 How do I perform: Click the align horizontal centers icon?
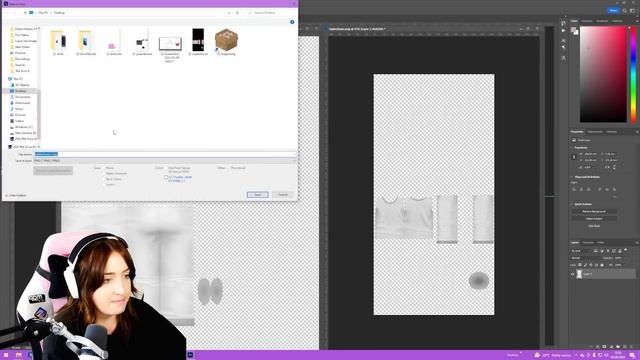581,189
